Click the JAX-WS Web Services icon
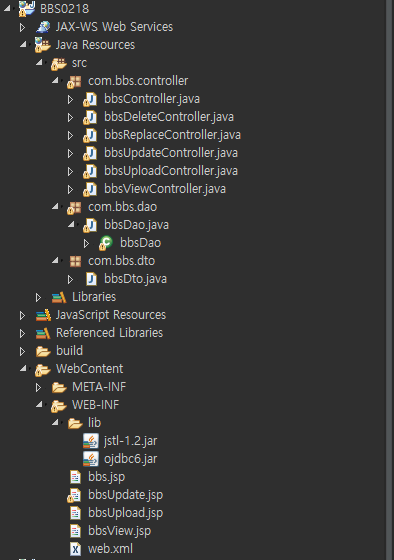This screenshot has width=394, height=560. 43,27
